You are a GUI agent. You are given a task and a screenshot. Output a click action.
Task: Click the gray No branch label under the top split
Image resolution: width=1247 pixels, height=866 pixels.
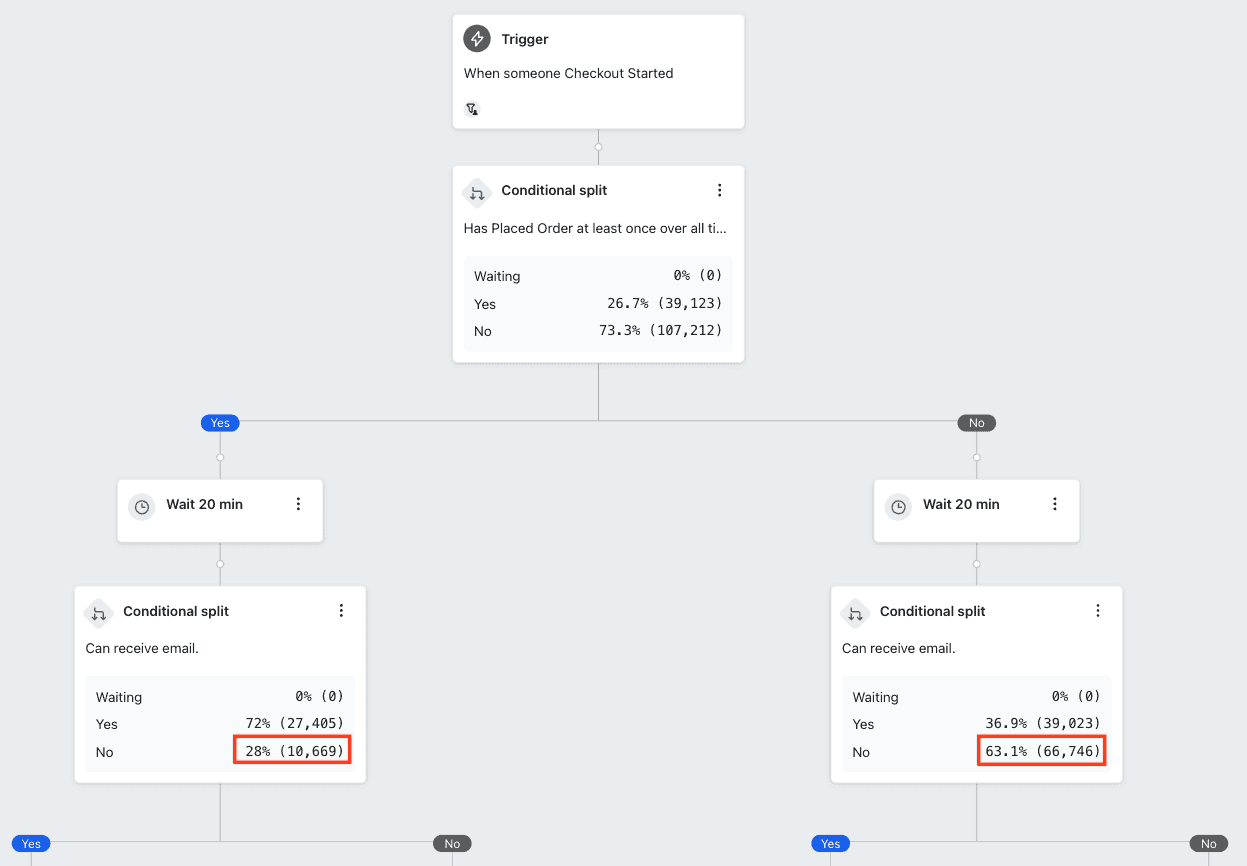976,423
